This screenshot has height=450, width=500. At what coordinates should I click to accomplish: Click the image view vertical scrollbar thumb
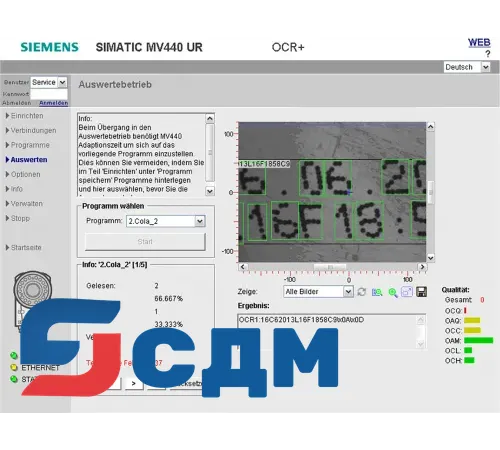tap(430, 192)
